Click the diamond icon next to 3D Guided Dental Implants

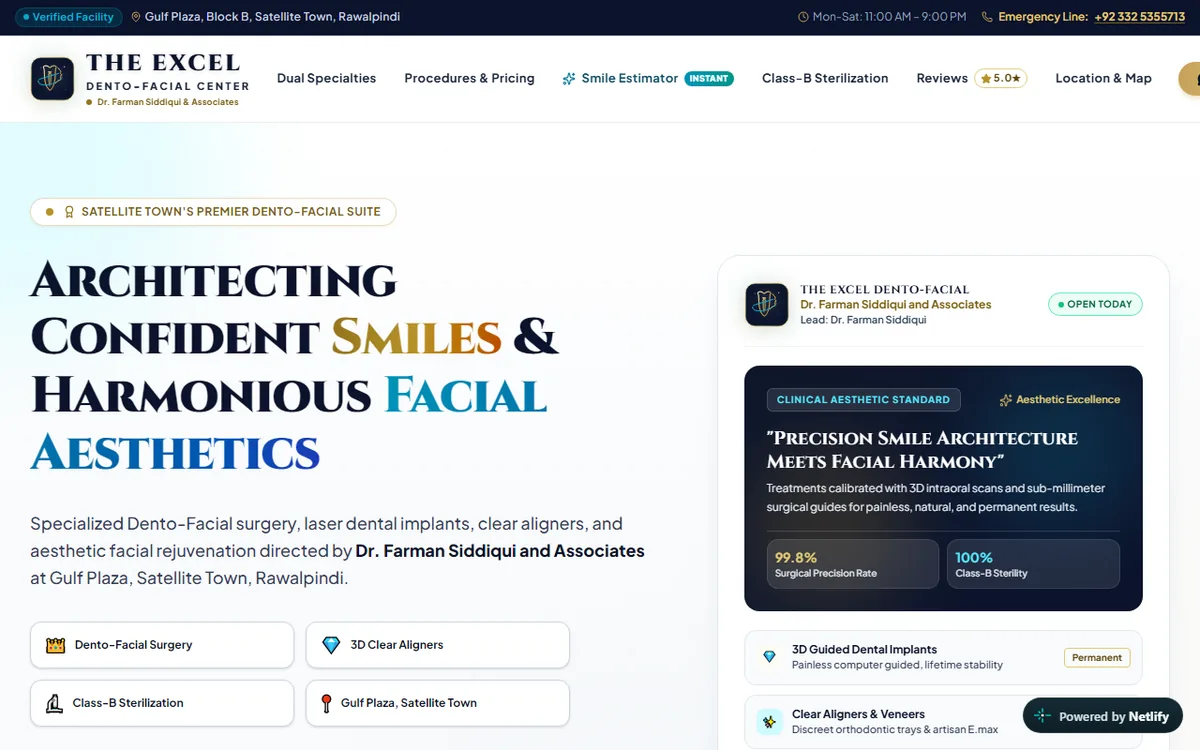pyautogui.click(x=769, y=657)
